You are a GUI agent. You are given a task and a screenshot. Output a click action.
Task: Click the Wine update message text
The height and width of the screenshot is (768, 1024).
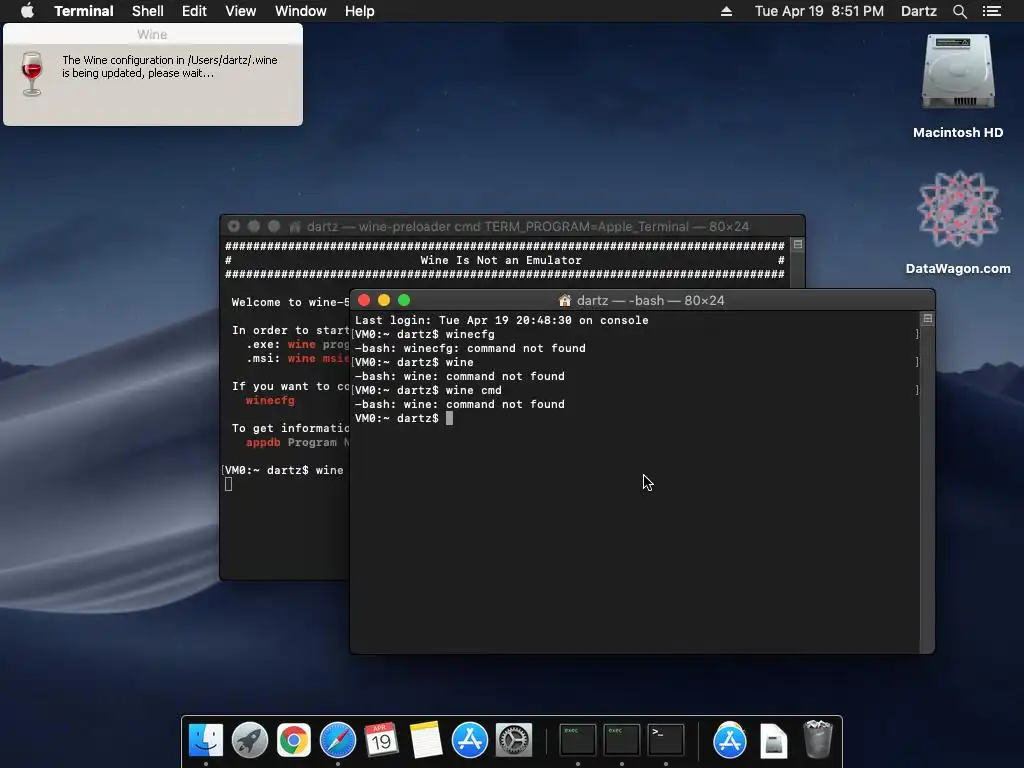click(170, 67)
